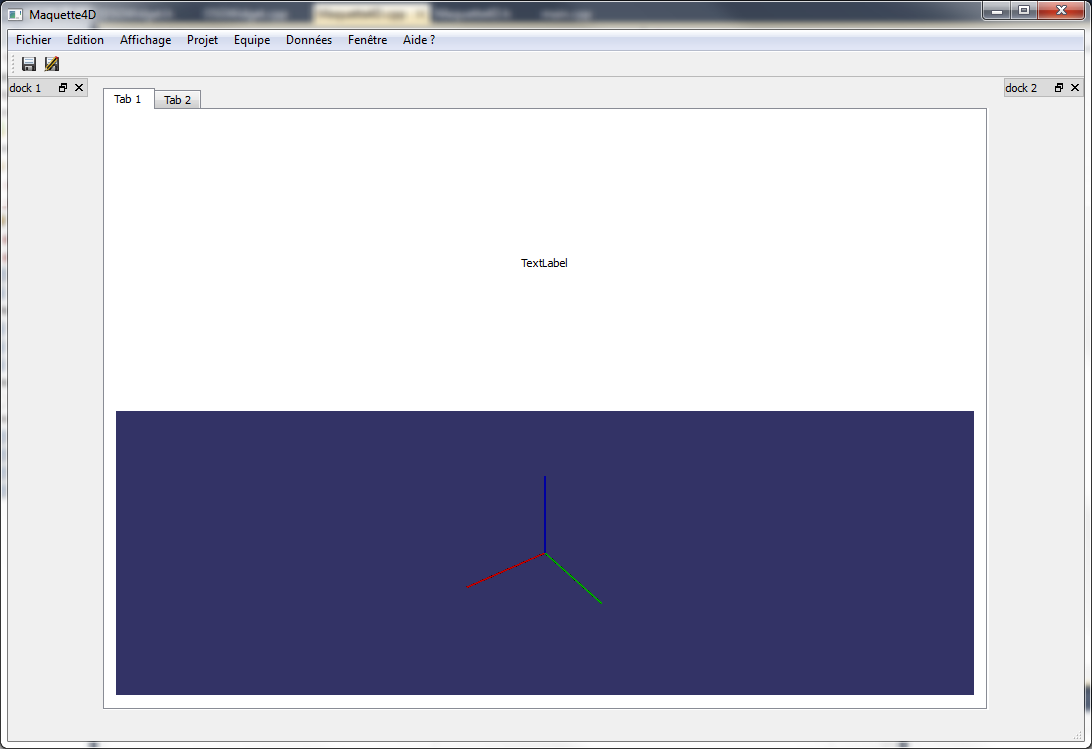Close the dock 1 panel
The width and height of the screenshot is (1092, 749).
(79, 88)
